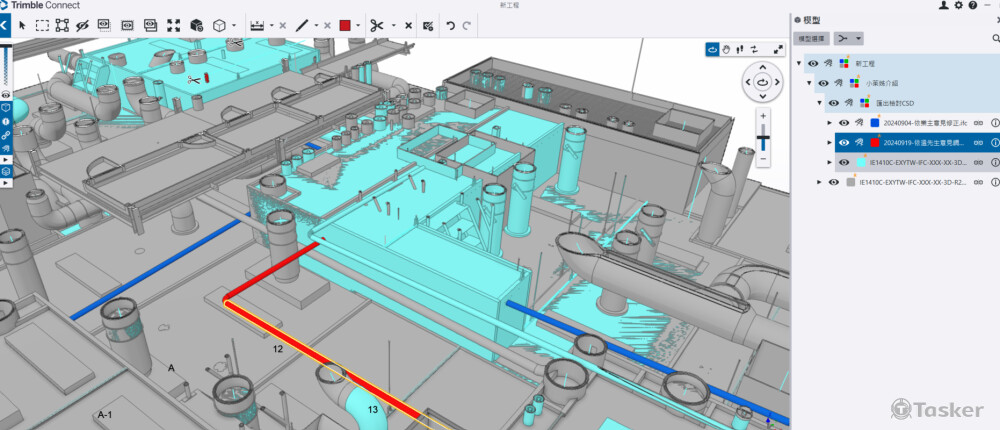Image resolution: width=1000 pixels, height=430 pixels.
Task: Hide the 新工程 root with eye icon
Action: coord(812,64)
